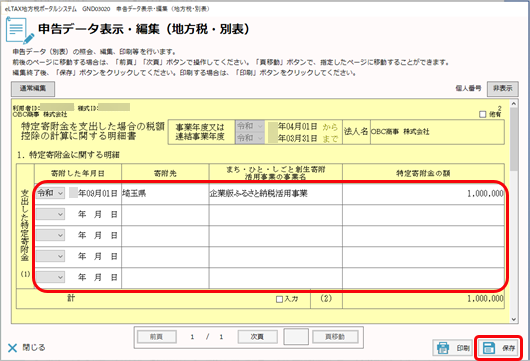Click the 法人名 field OBC商事 株式会社
530x361 pixels.
(437, 132)
